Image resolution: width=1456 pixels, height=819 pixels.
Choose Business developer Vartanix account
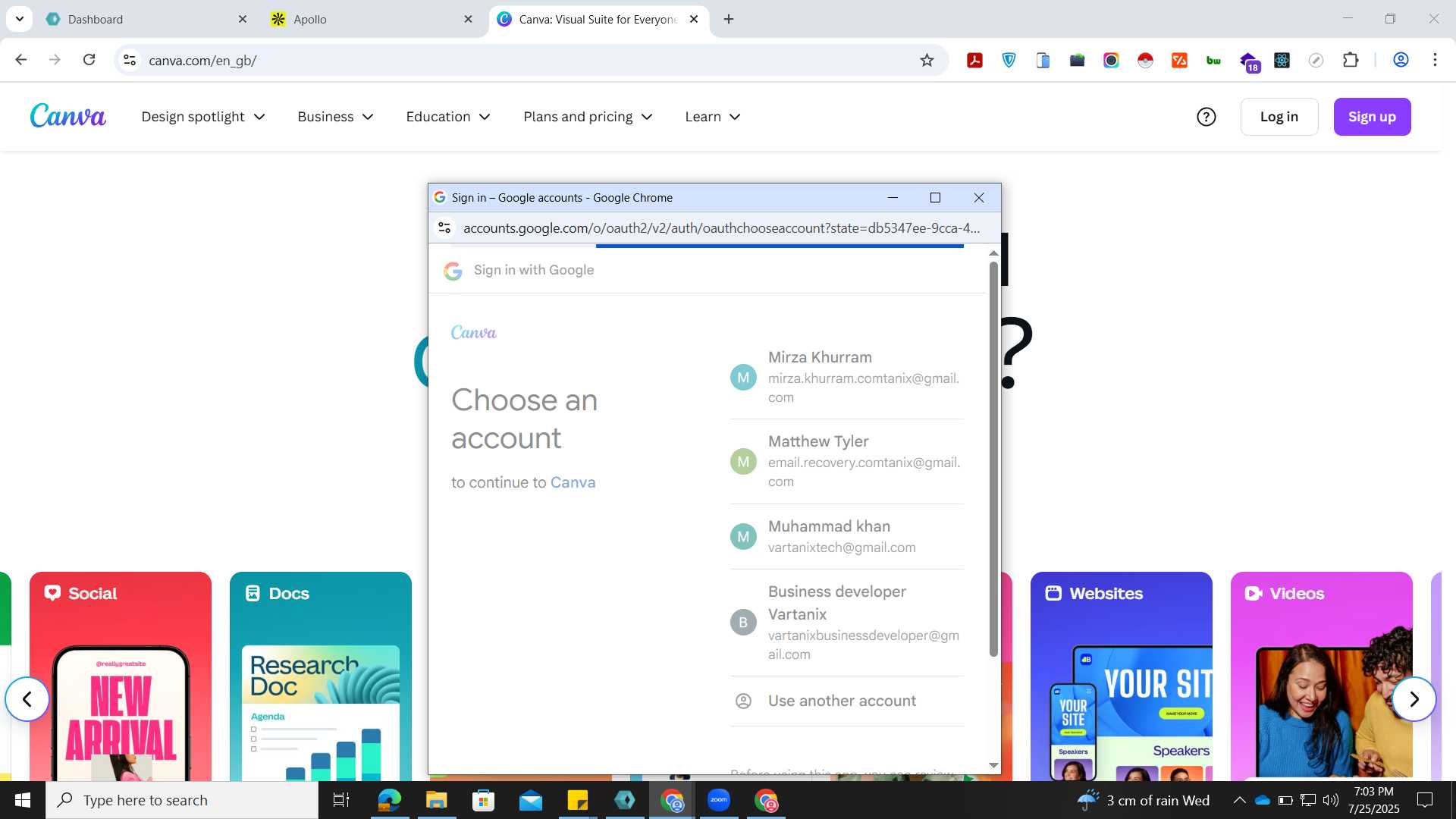point(846,622)
